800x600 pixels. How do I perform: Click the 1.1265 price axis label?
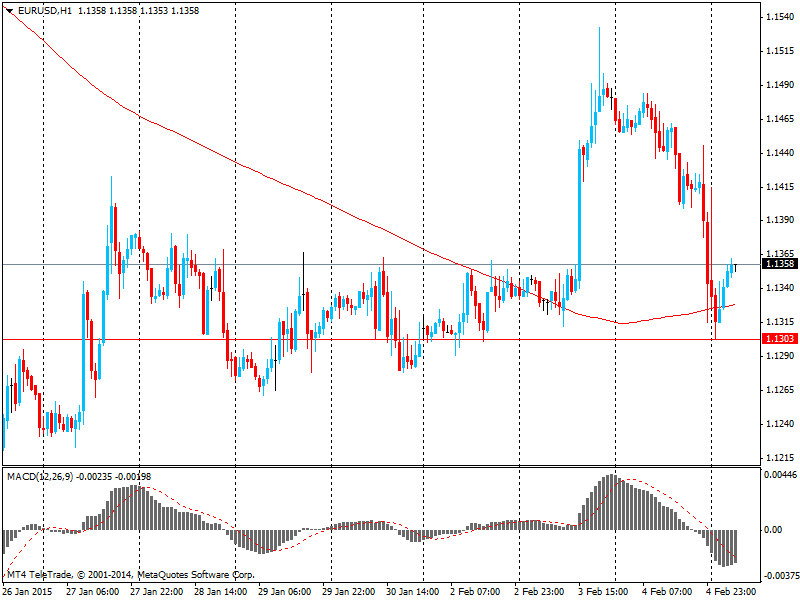pyautogui.click(x=780, y=390)
